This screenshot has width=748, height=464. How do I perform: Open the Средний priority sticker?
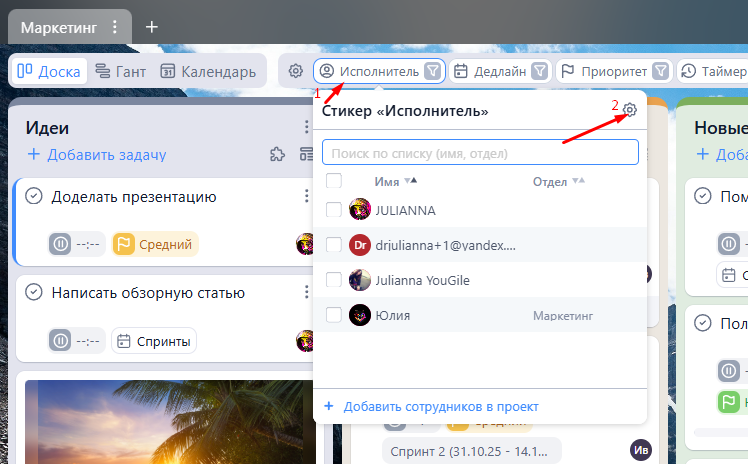tap(156, 244)
